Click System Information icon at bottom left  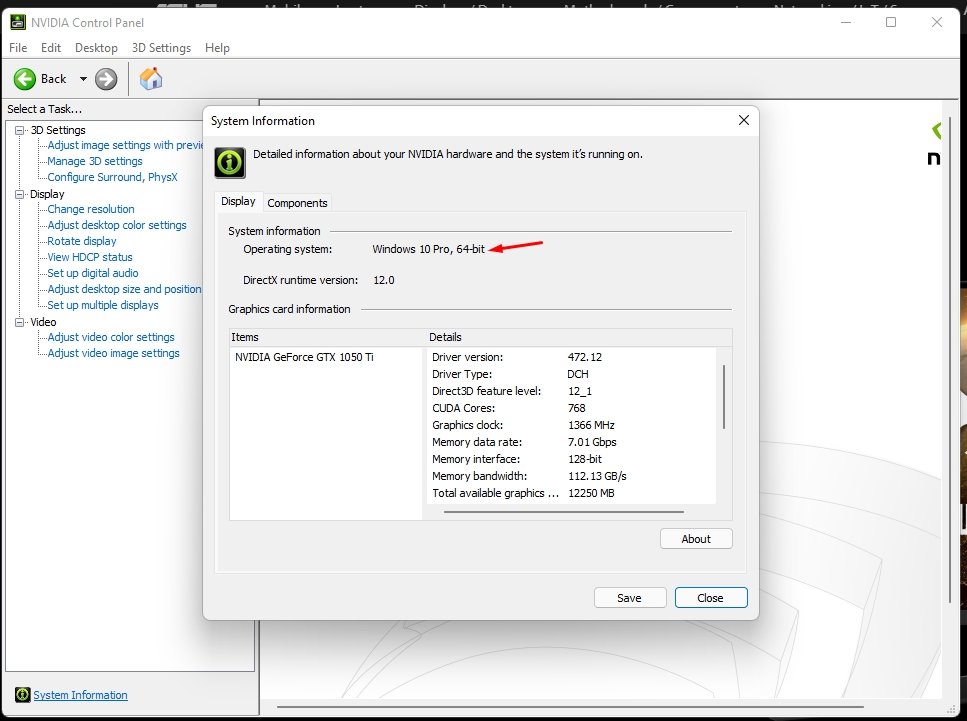(x=22, y=694)
